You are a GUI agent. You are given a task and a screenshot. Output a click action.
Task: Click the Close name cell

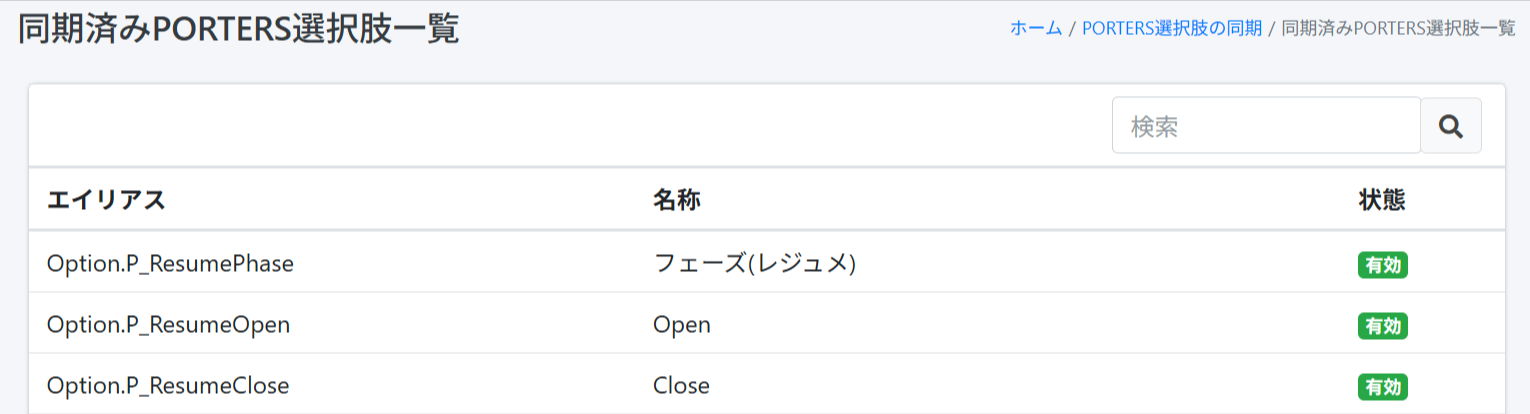pyautogui.click(x=681, y=385)
